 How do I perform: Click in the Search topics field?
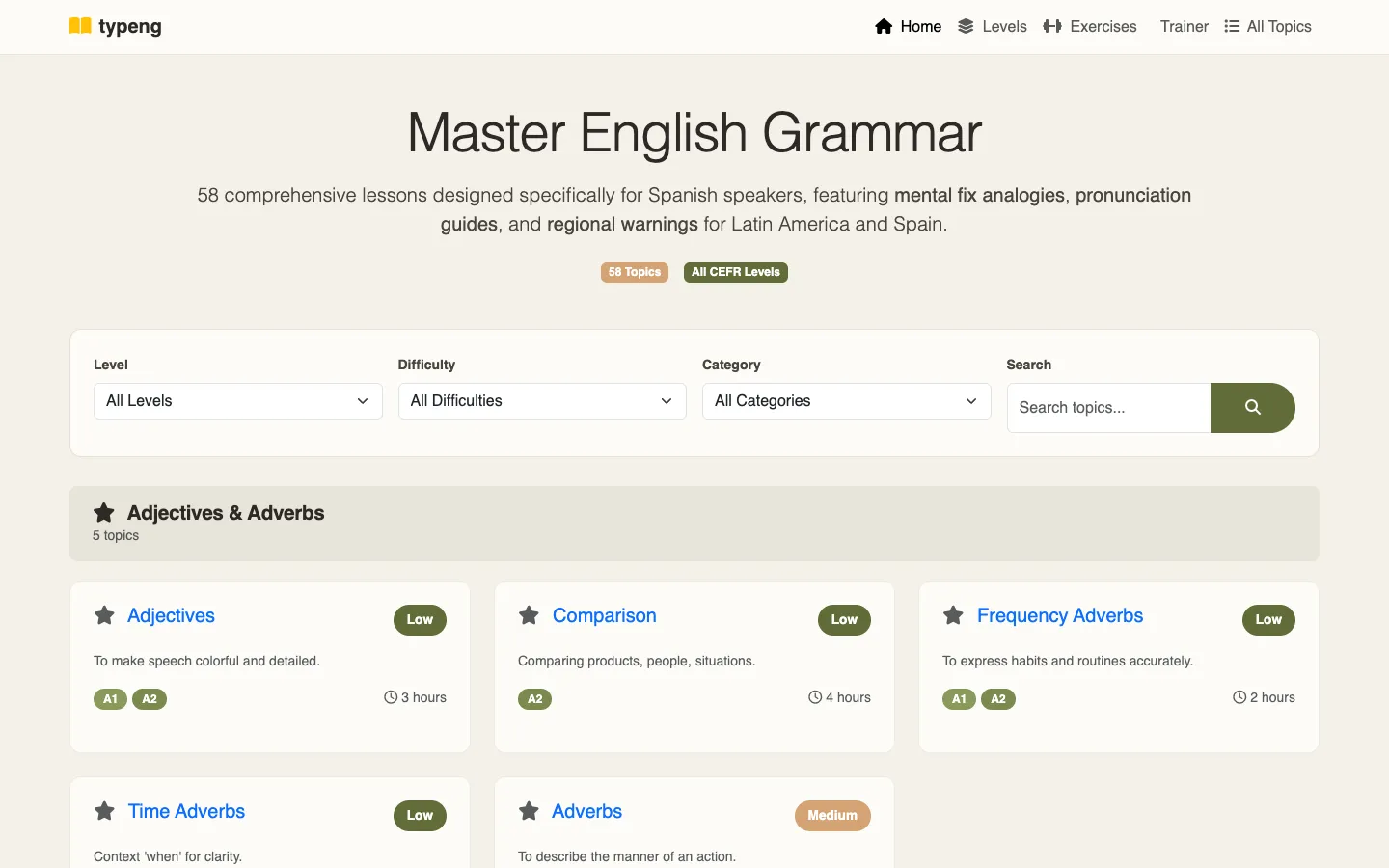[x=1108, y=408]
